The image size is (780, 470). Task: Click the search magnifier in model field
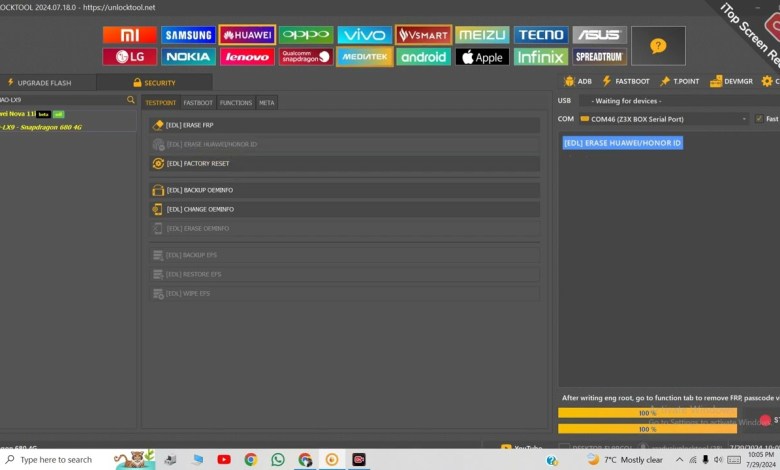click(130, 100)
